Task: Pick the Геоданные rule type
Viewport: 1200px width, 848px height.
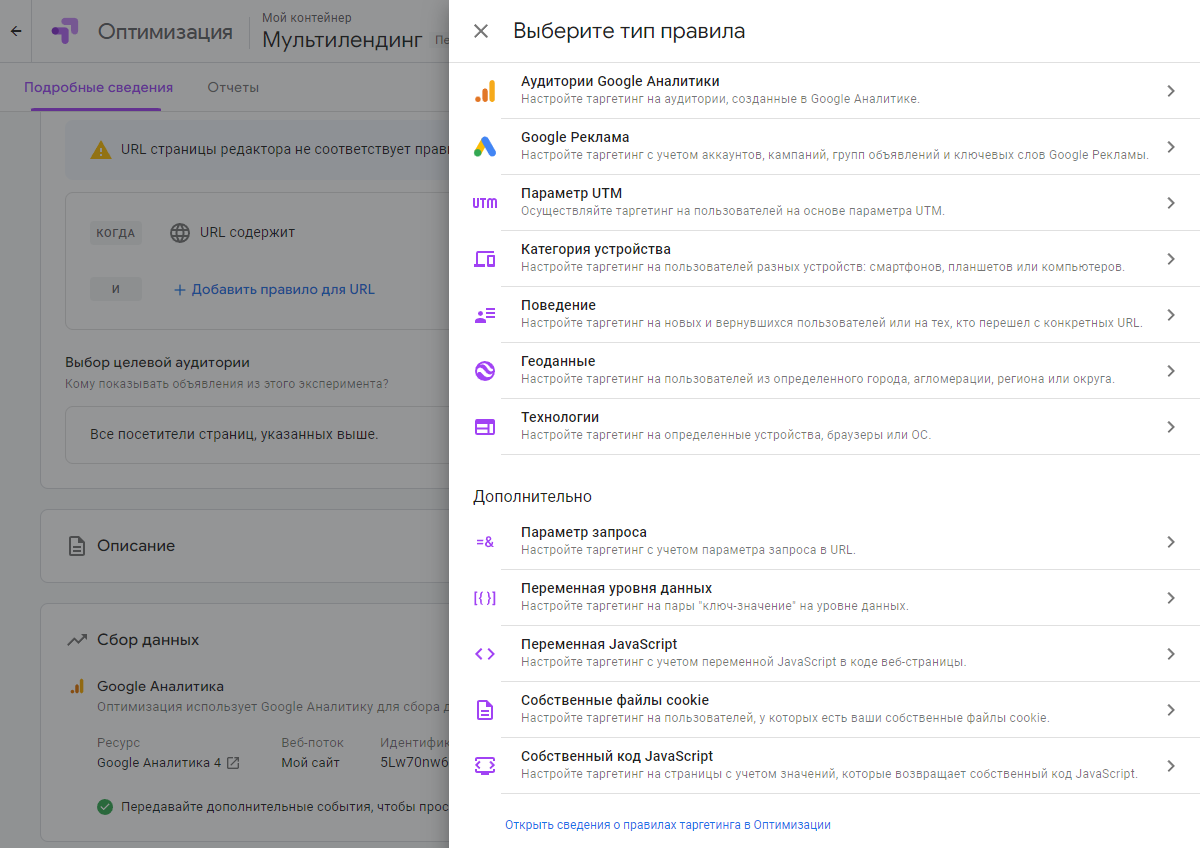Action: tap(824, 371)
